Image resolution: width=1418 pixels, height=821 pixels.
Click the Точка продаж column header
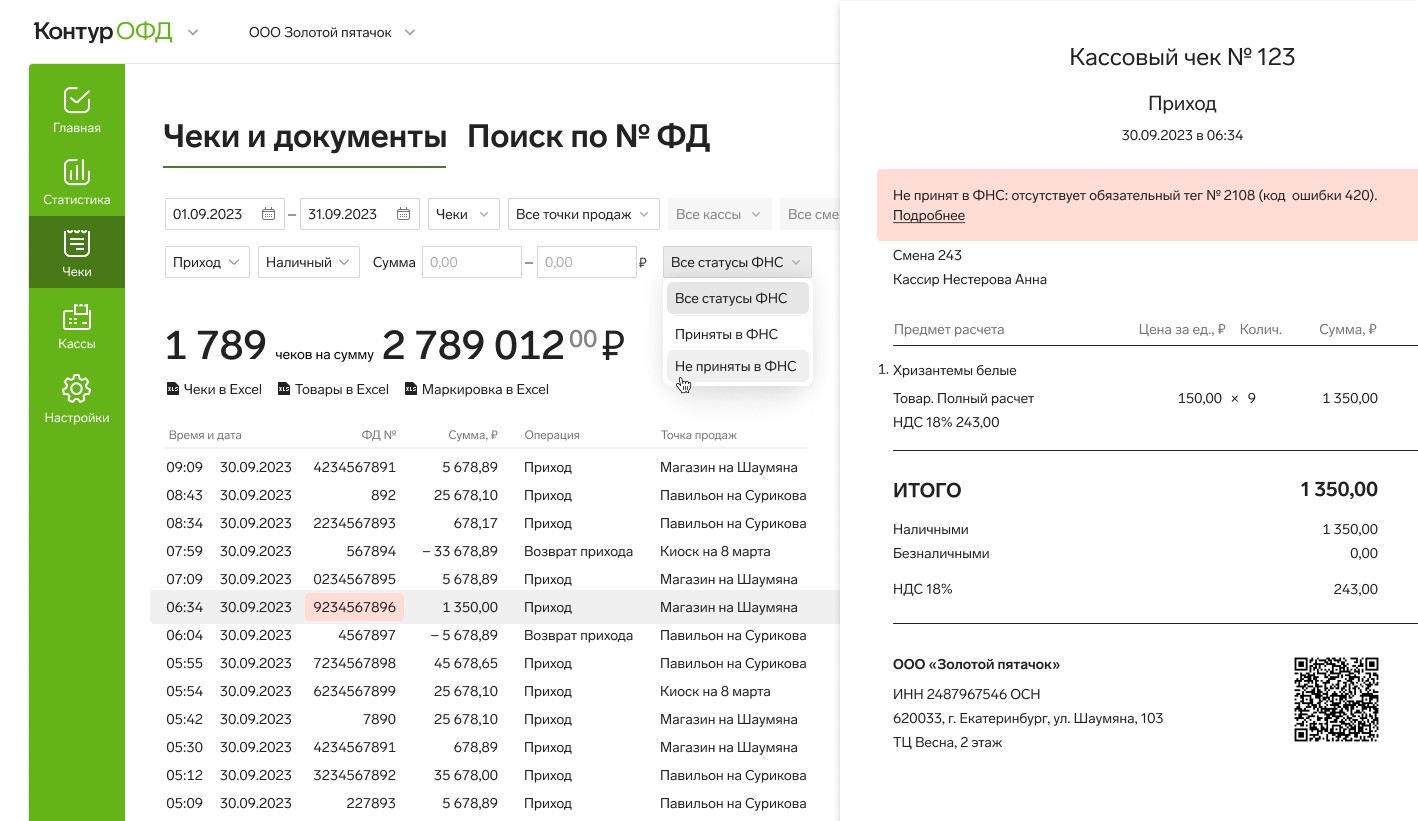click(698, 435)
